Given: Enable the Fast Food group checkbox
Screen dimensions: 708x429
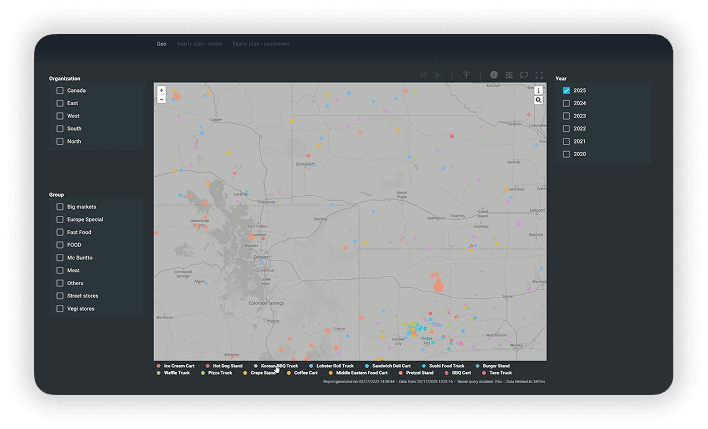Looking at the screenshot, I should [x=60, y=232].
